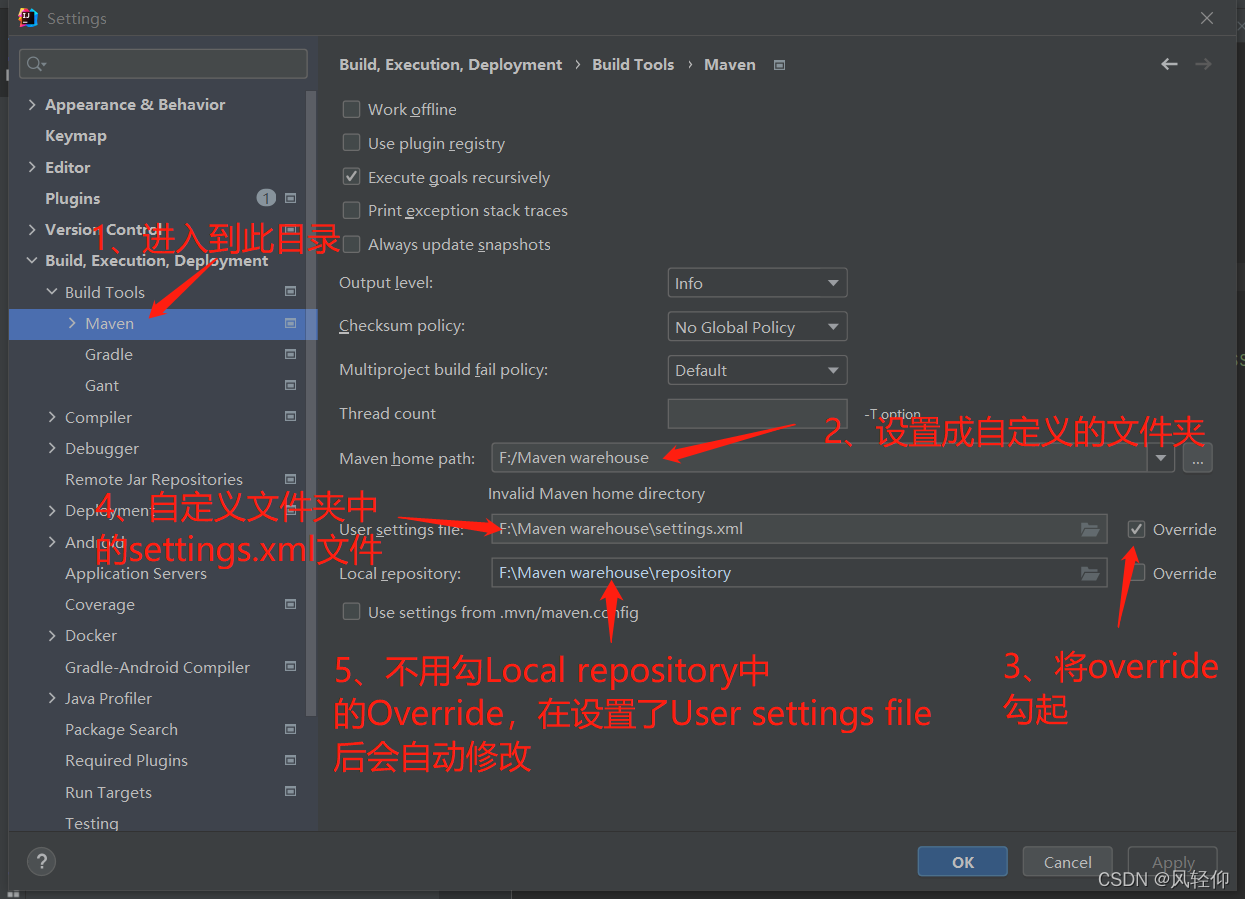Click the IntelliJ icon in the title bar
This screenshot has width=1245, height=899.
click(28, 18)
